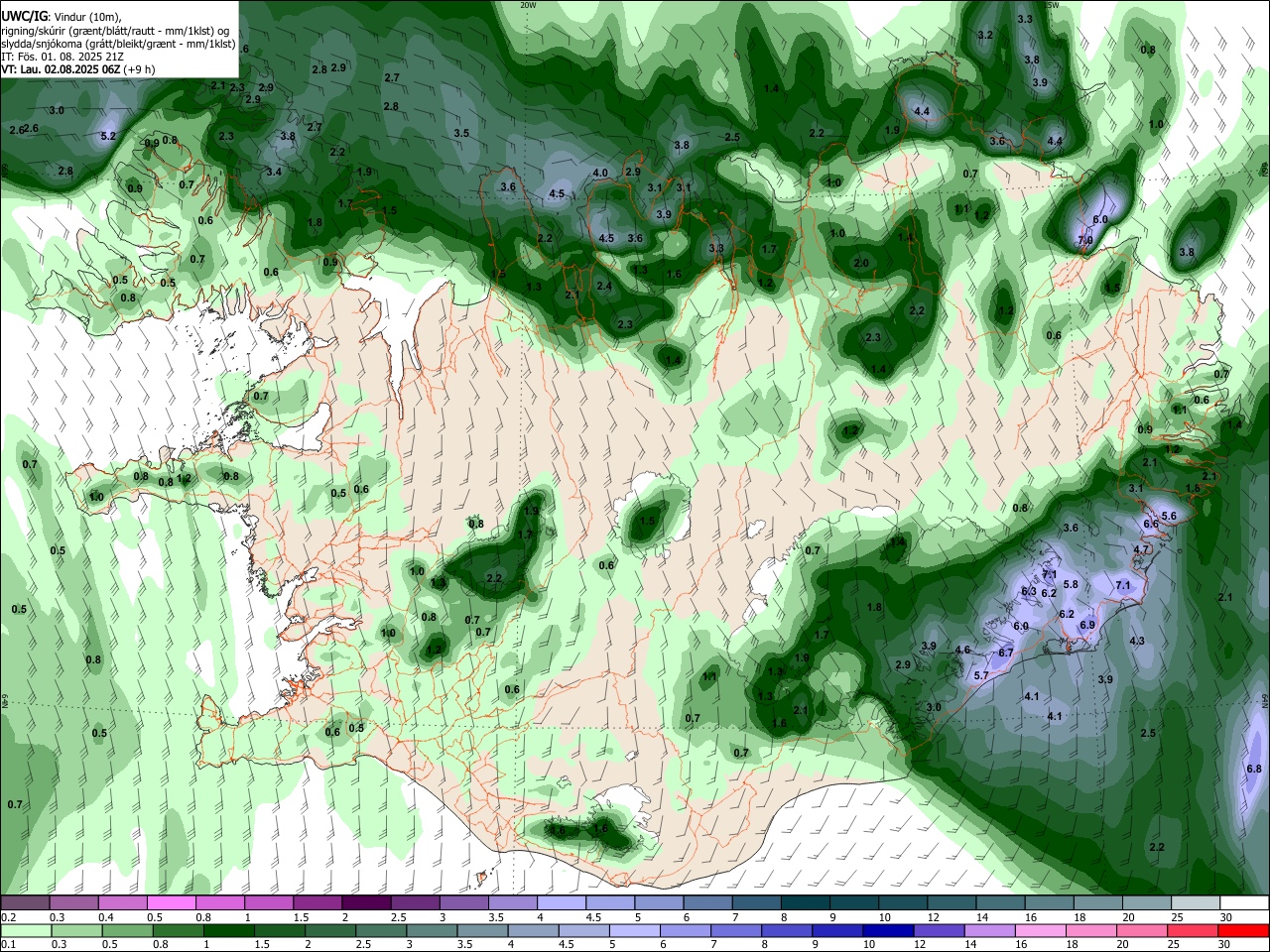Click the 'slydda/snjókoma' legend description line
This screenshot has height=952, width=1270.
point(118,45)
